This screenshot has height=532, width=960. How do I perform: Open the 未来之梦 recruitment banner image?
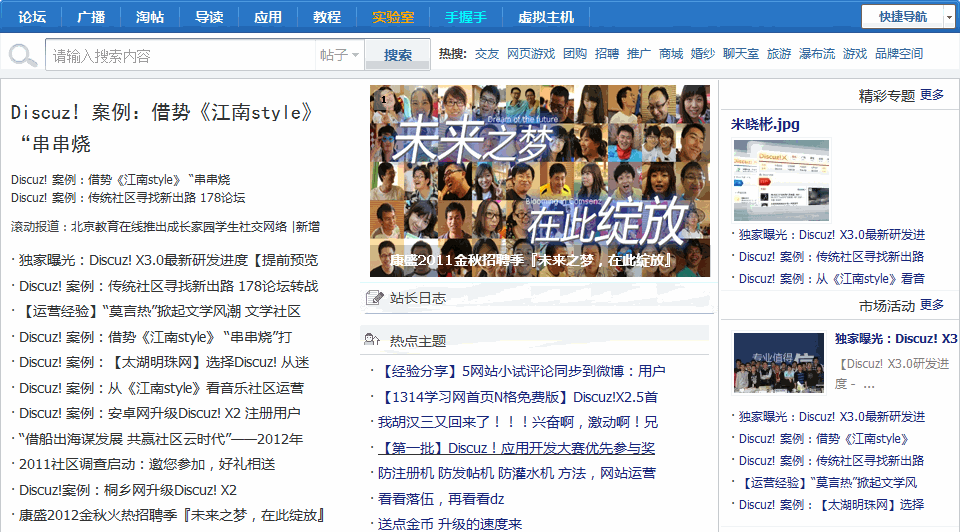coord(540,180)
